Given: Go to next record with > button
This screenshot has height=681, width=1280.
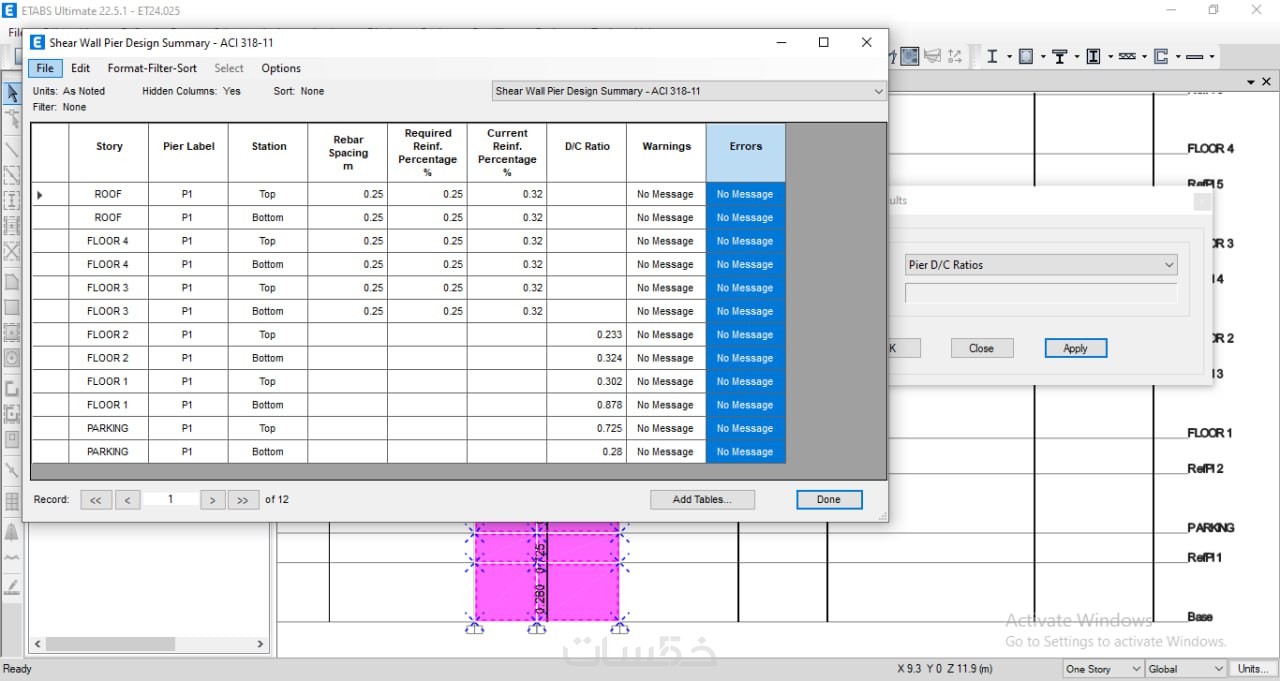Looking at the screenshot, I should (212, 500).
